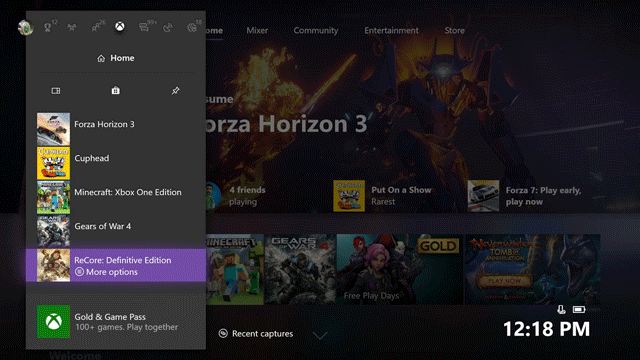Click the Cuphead icon beside Put On a Show
This screenshot has height=360, width=640.
pyautogui.click(x=349, y=196)
